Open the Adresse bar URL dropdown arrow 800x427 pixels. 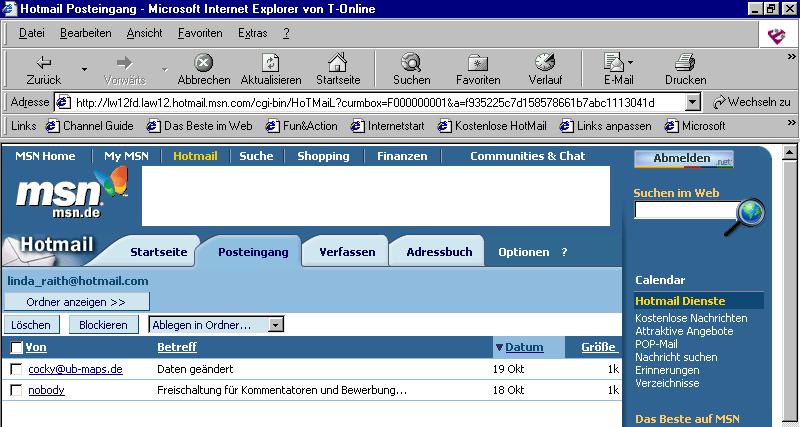[x=693, y=102]
